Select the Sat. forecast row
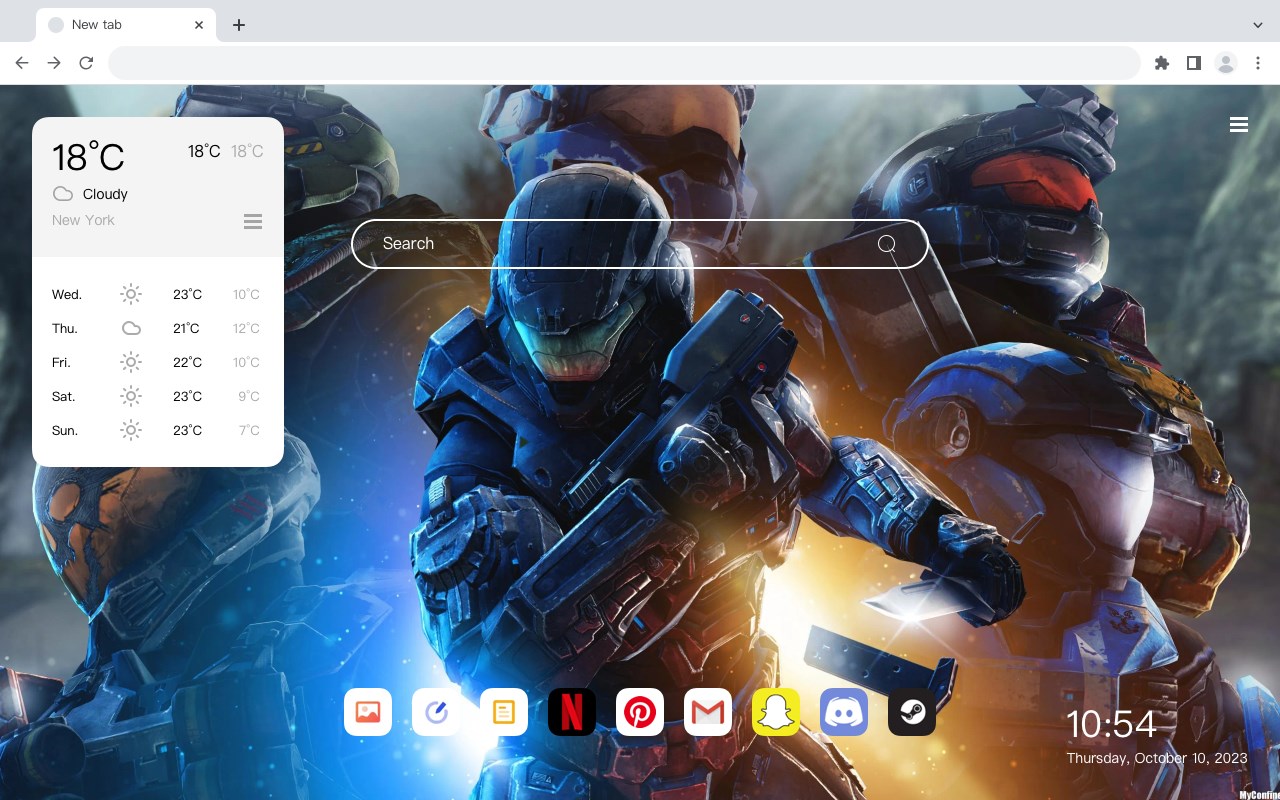The image size is (1280, 800). [x=158, y=396]
